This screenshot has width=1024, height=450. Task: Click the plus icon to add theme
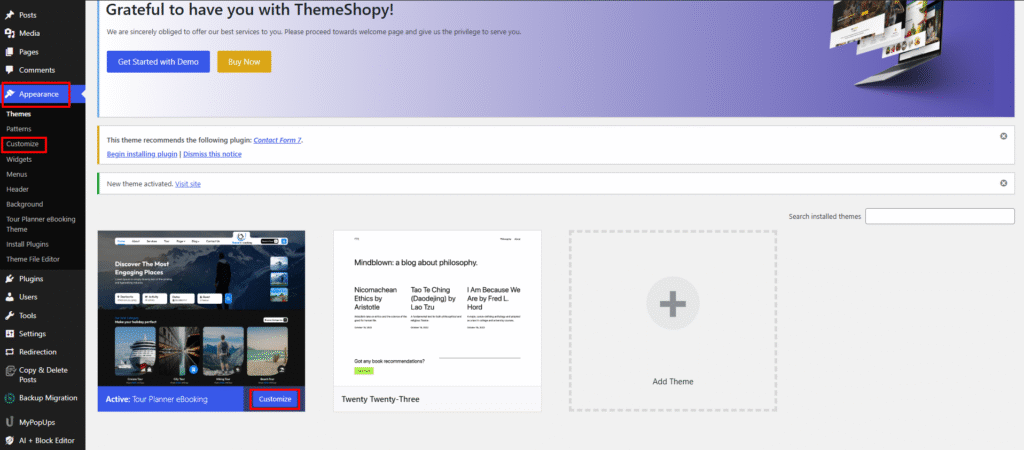click(x=673, y=304)
